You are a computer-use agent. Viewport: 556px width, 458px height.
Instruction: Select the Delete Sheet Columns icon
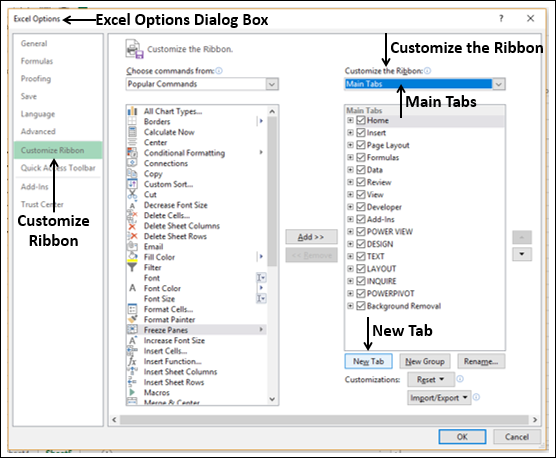tap(132, 226)
